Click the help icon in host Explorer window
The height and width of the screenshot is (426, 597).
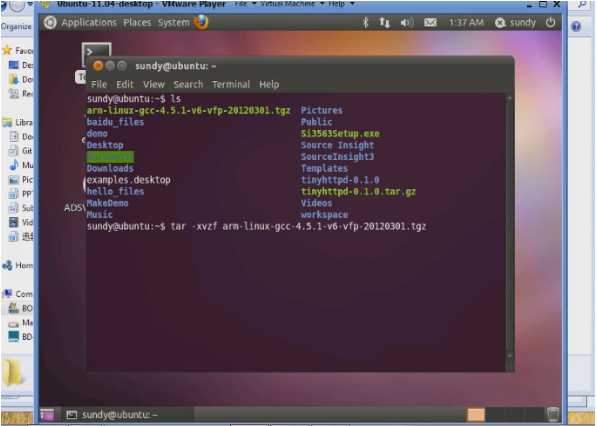click(x=576, y=26)
